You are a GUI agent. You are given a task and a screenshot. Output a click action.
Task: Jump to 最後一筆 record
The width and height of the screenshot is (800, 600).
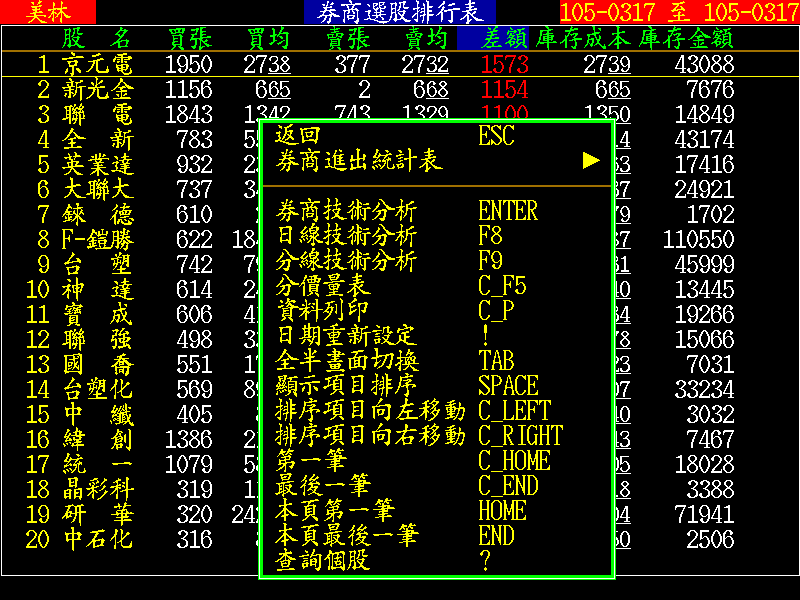click(322, 486)
